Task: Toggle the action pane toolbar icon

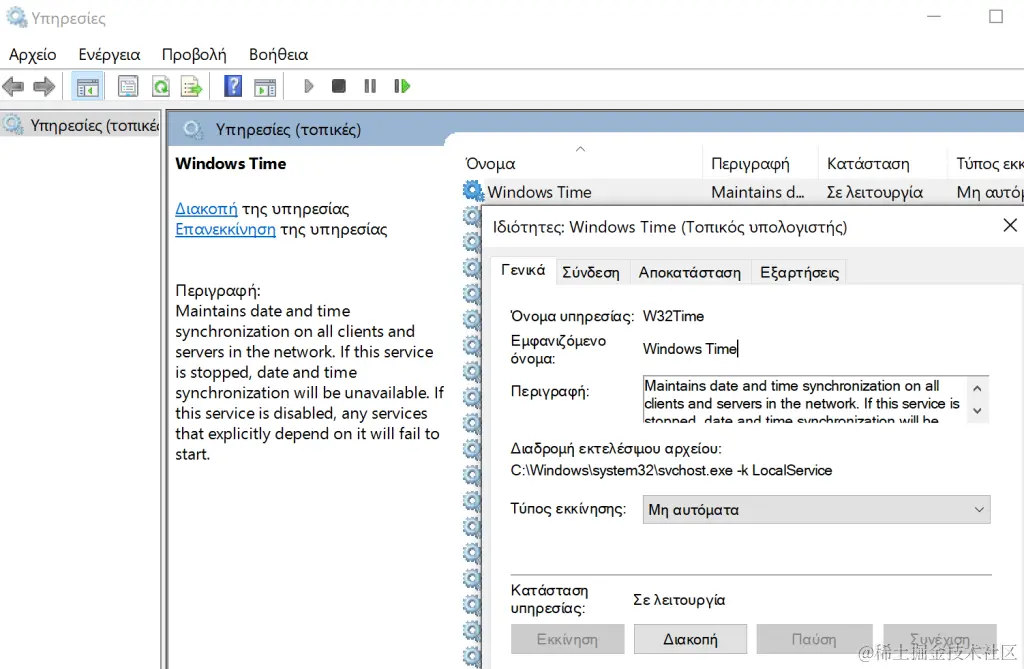Action: [265, 86]
